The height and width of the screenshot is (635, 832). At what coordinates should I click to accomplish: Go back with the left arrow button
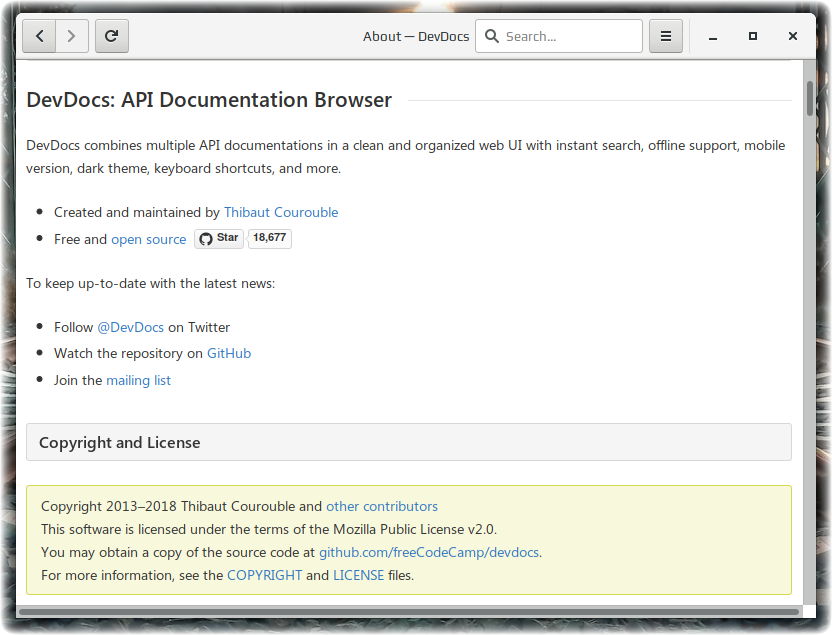click(39, 36)
